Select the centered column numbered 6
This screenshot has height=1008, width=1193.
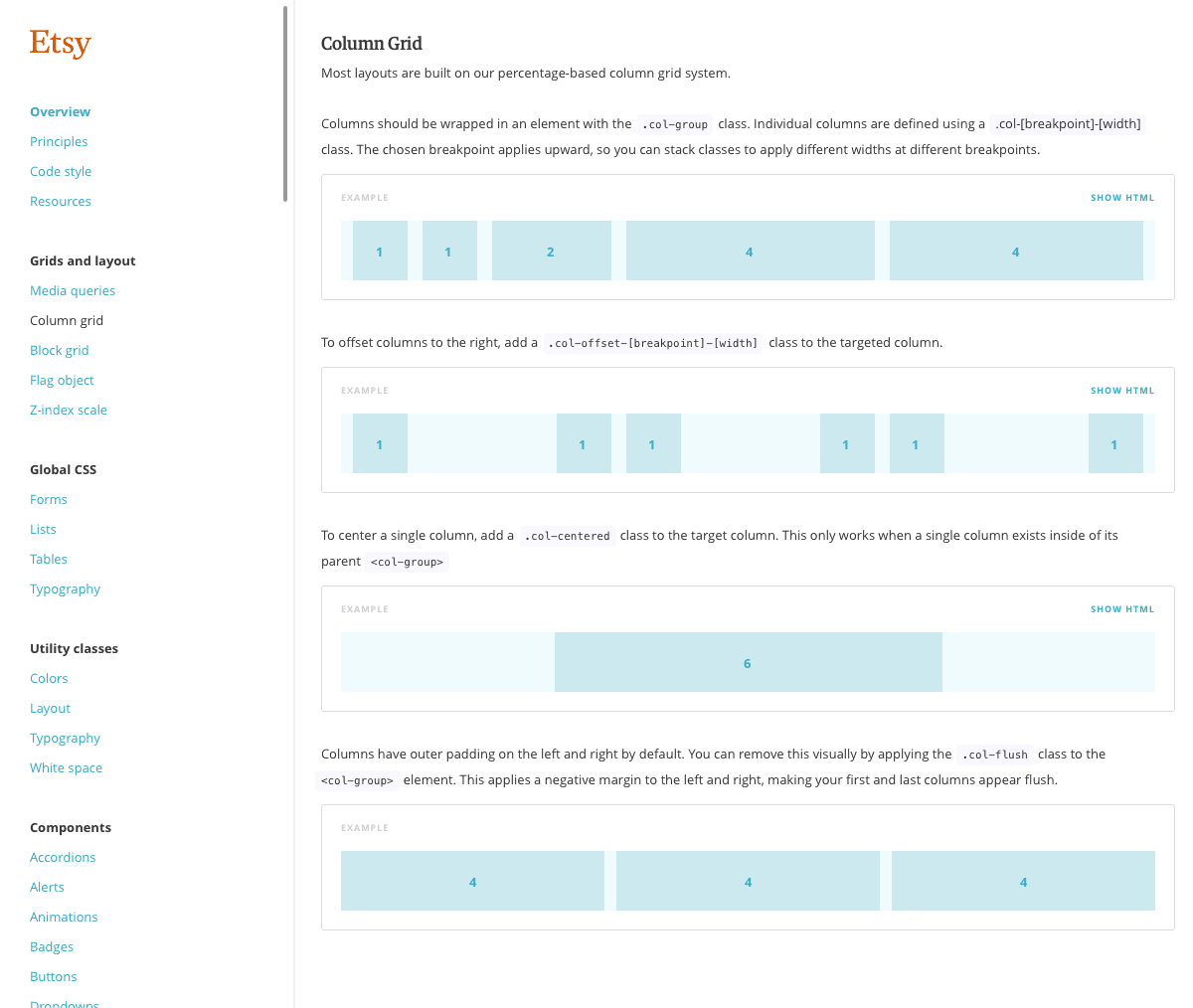click(x=748, y=662)
